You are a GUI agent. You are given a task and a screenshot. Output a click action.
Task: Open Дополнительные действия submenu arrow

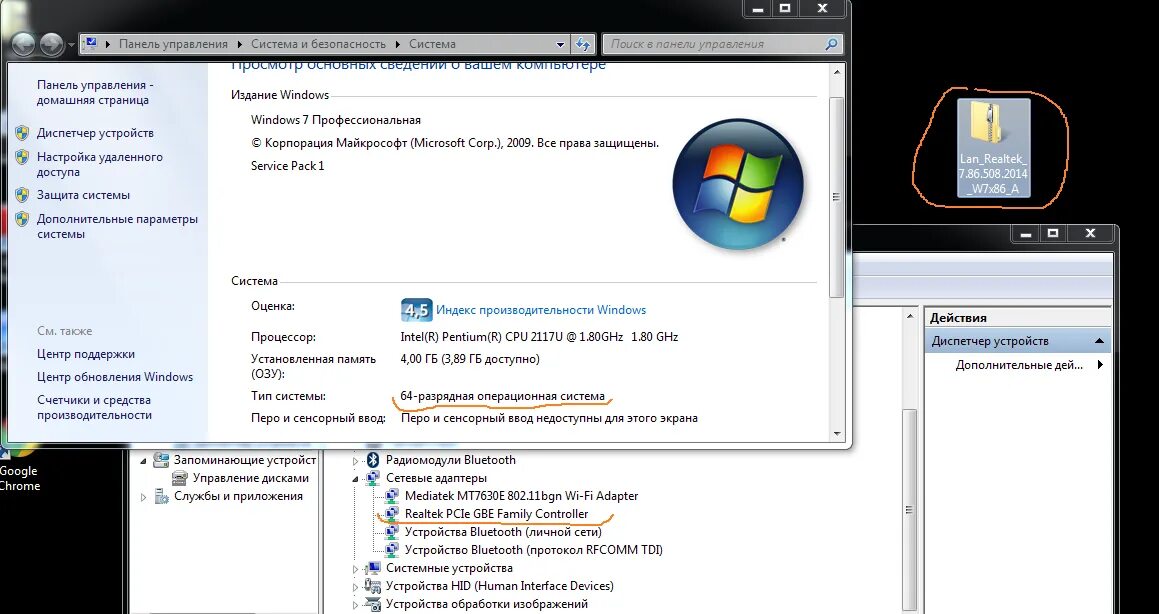[1101, 364]
